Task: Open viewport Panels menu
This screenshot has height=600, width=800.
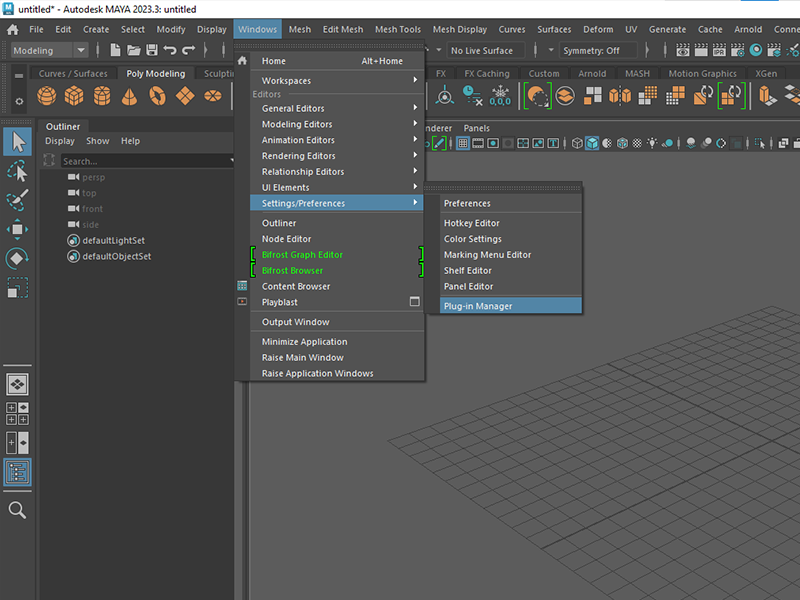Action: pyautogui.click(x=476, y=128)
